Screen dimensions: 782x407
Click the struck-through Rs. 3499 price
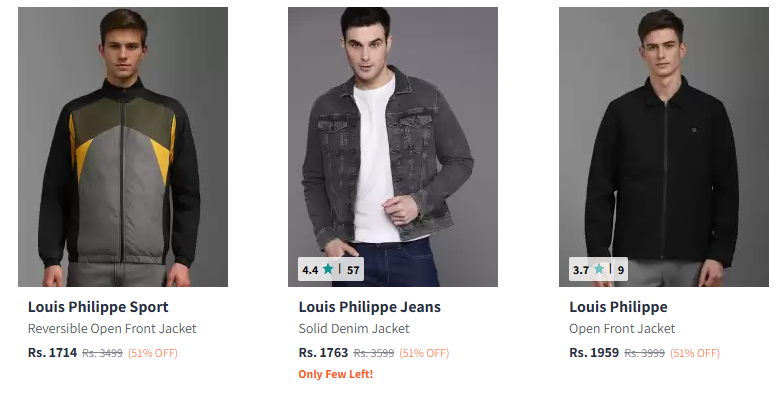[x=102, y=353]
